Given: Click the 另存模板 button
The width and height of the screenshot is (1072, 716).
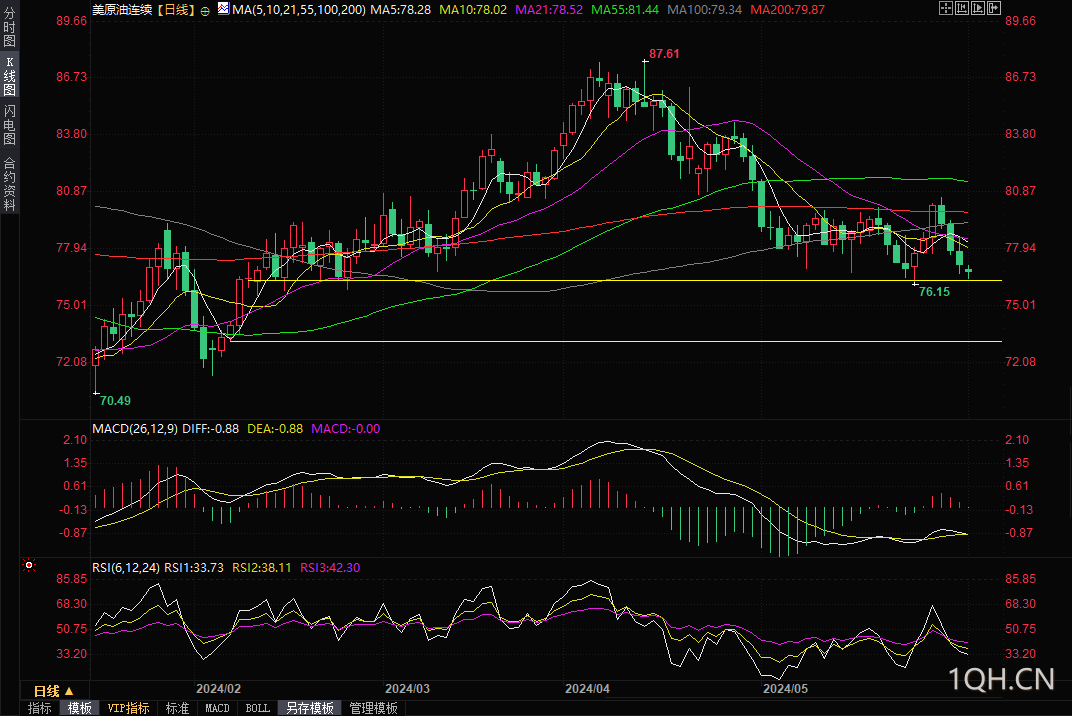Looking at the screenshot, I should 310,708.
